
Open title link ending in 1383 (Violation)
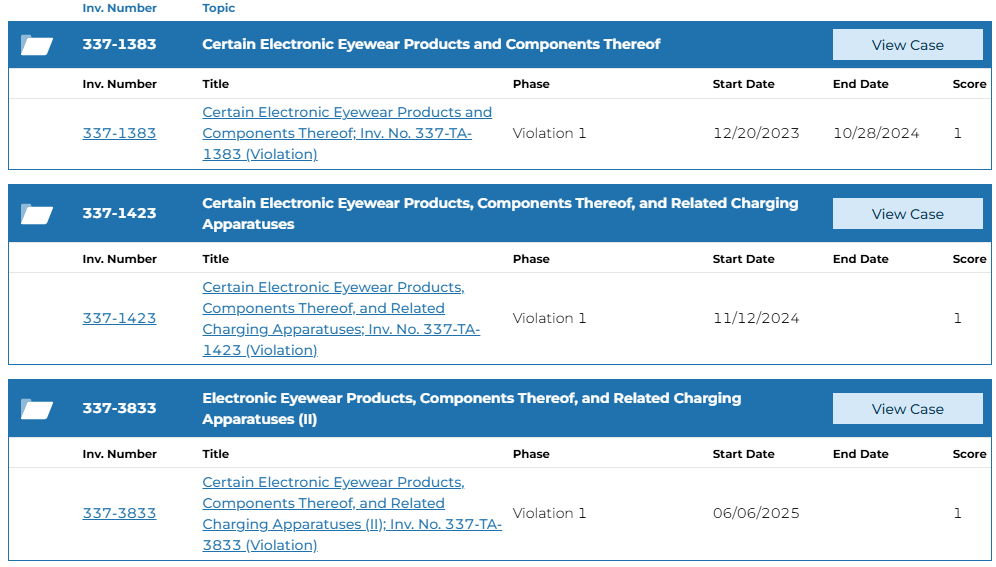(347, 133)
